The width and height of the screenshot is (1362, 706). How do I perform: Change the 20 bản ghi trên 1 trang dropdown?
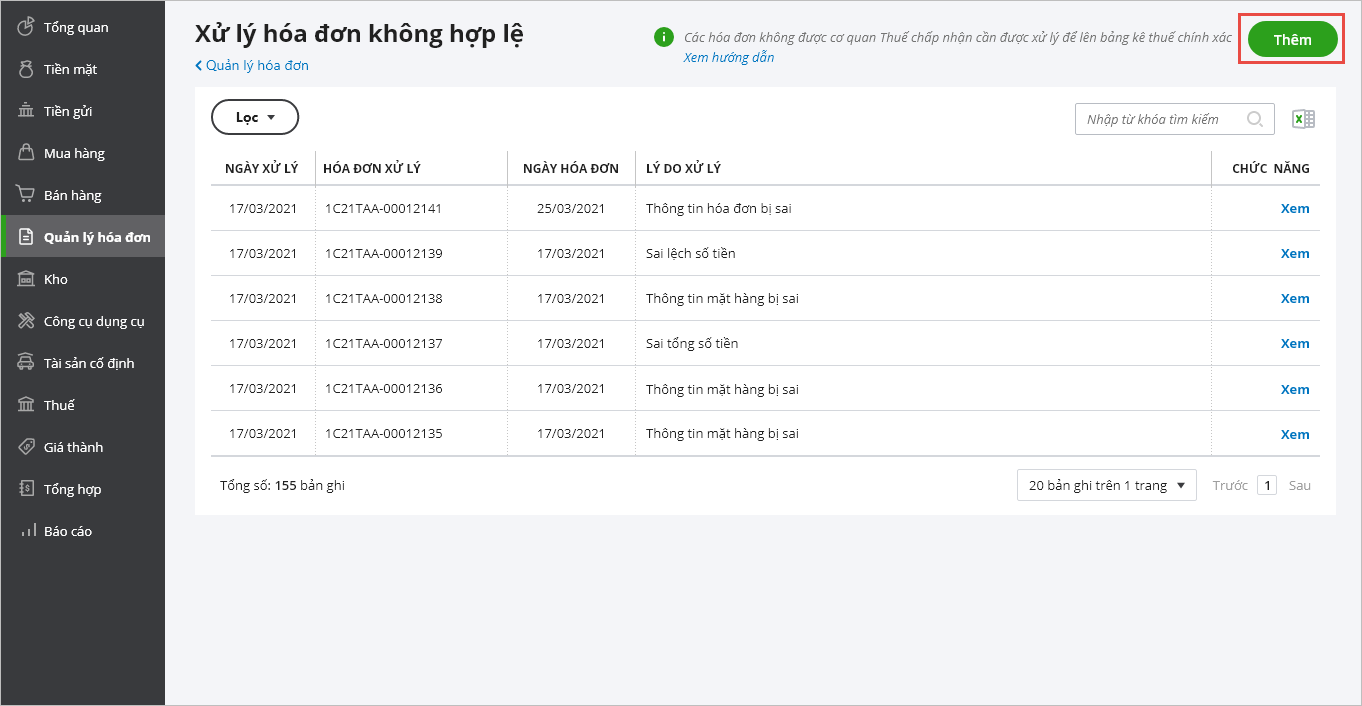pyautogui.click(x=1107, y=485)
